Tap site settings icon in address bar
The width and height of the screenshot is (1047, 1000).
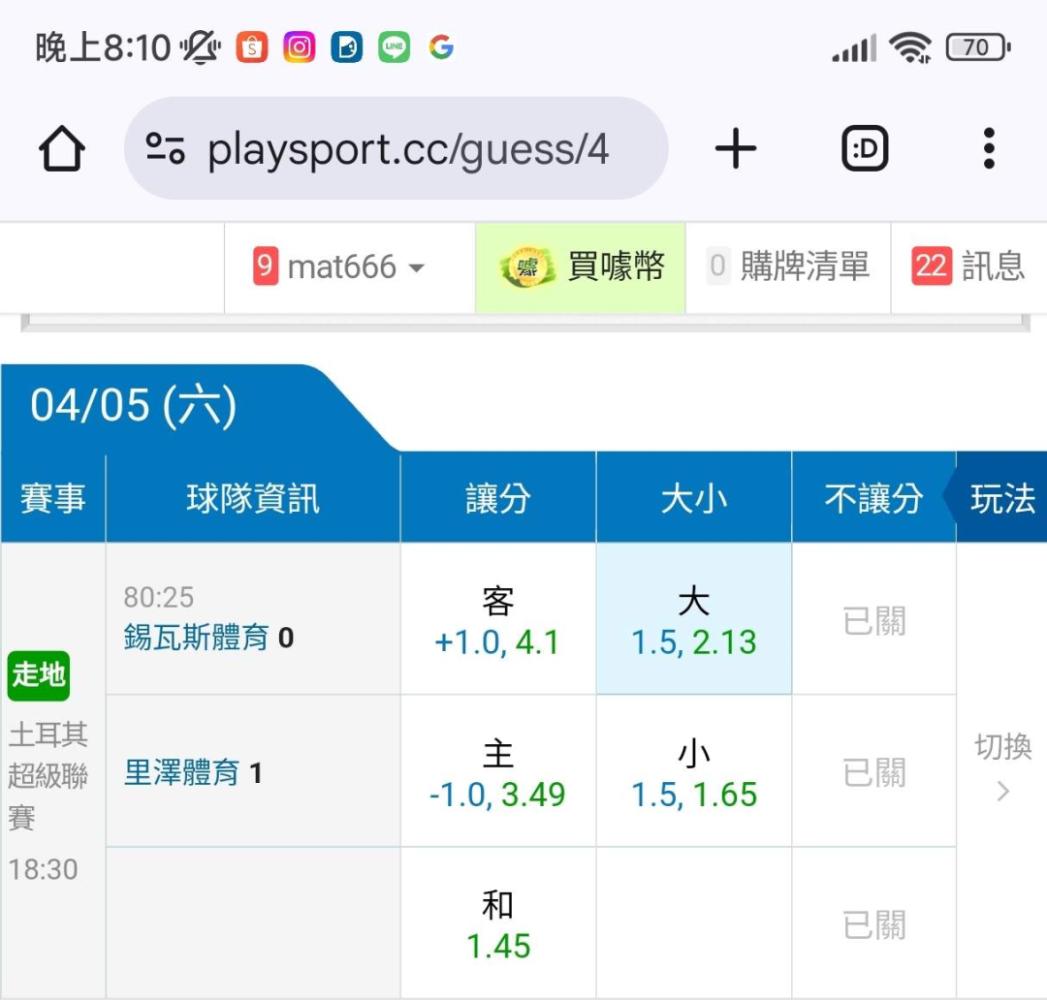tap(166, 150)
